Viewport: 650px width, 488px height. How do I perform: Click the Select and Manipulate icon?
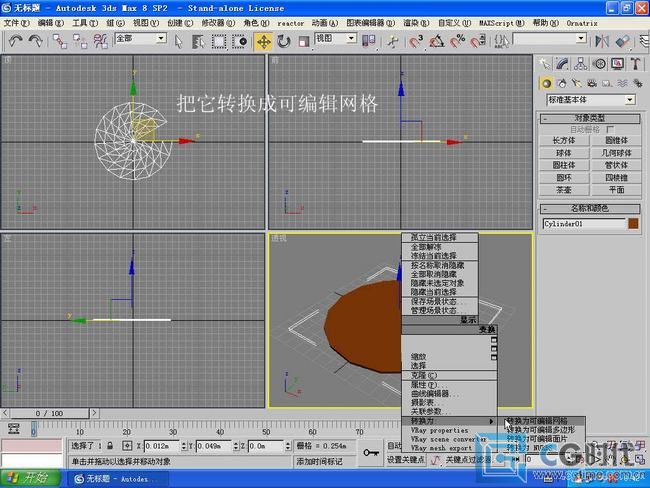tap(392, 41)
